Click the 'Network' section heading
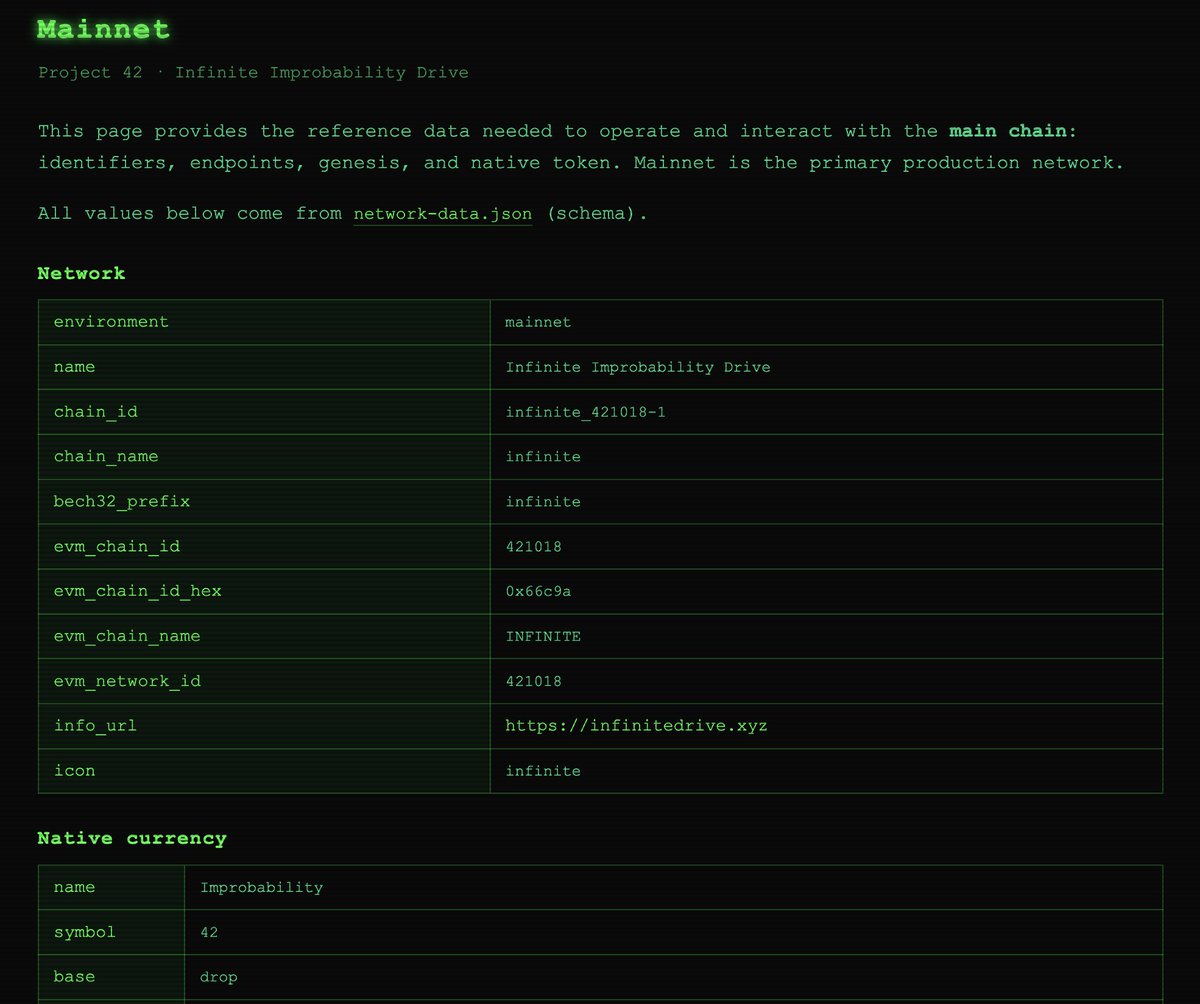 click(82, 273)
